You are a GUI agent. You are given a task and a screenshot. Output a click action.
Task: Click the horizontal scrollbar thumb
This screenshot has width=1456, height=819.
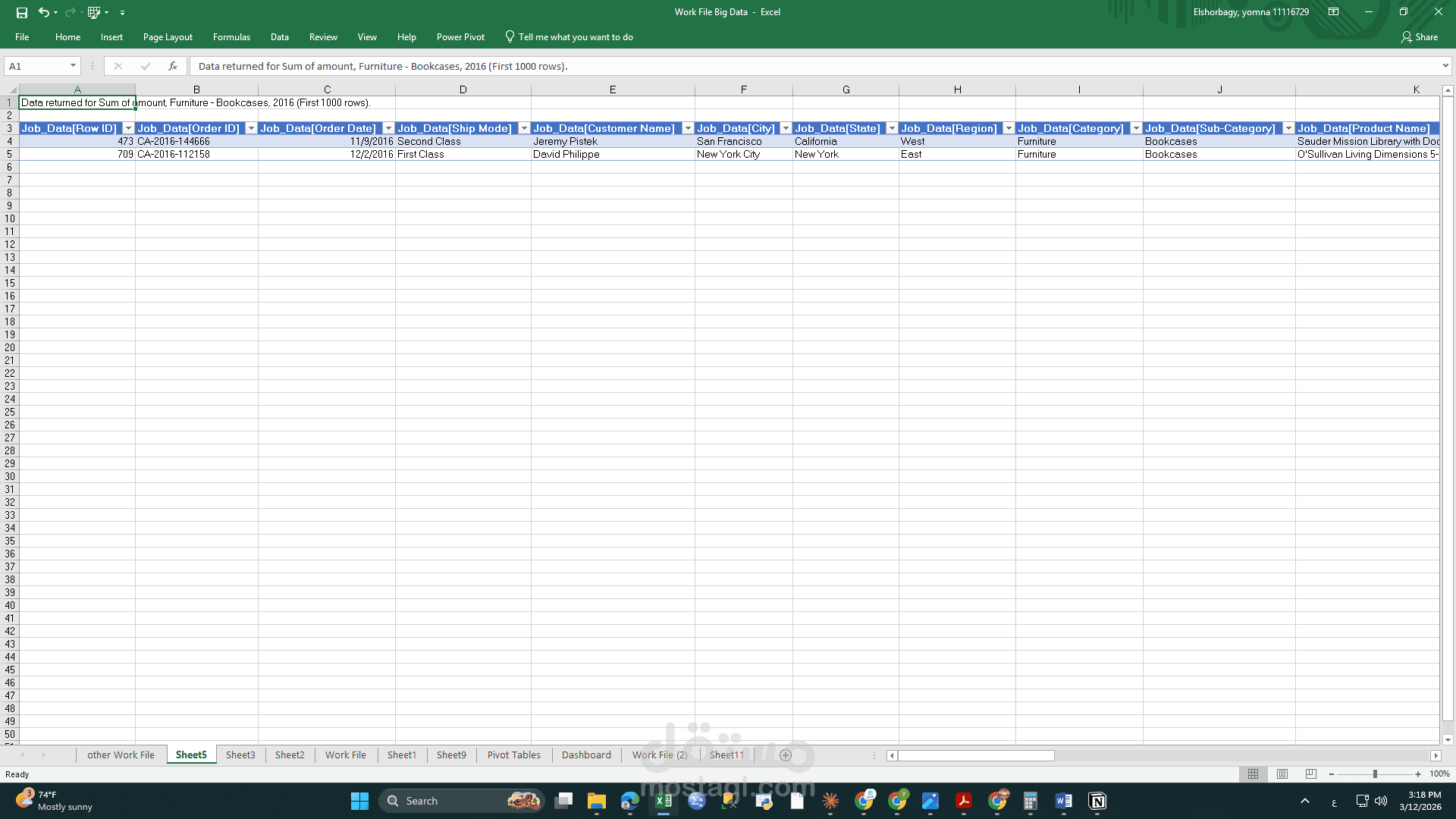point(976,755)
